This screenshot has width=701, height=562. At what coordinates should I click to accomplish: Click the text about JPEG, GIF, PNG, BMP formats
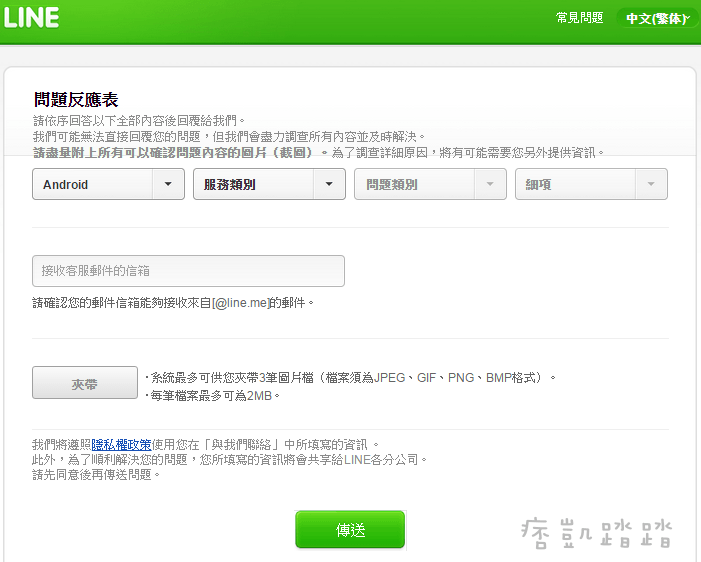[350, 378]
